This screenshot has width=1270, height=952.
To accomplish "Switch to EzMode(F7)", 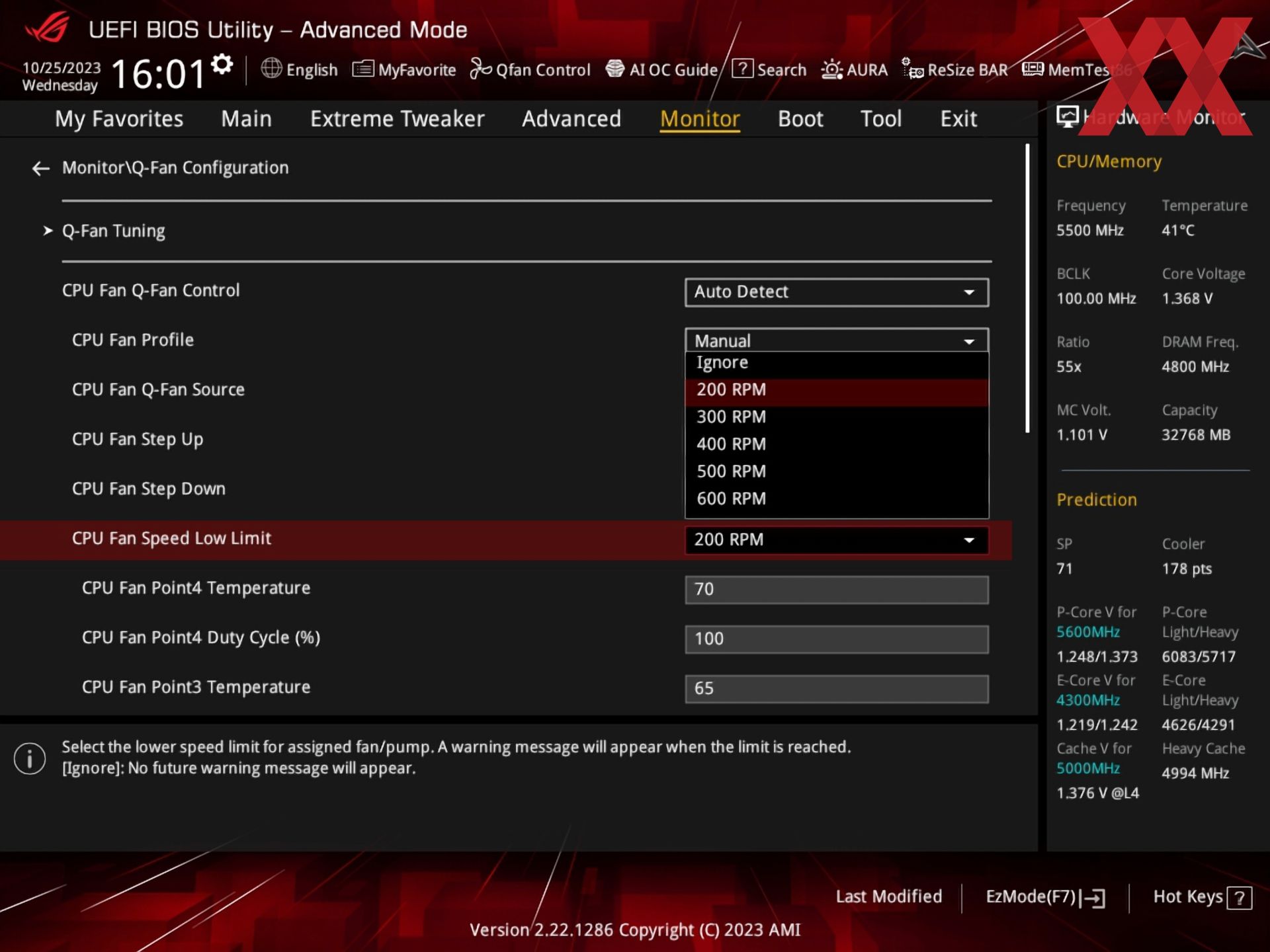I will 1045,897.
